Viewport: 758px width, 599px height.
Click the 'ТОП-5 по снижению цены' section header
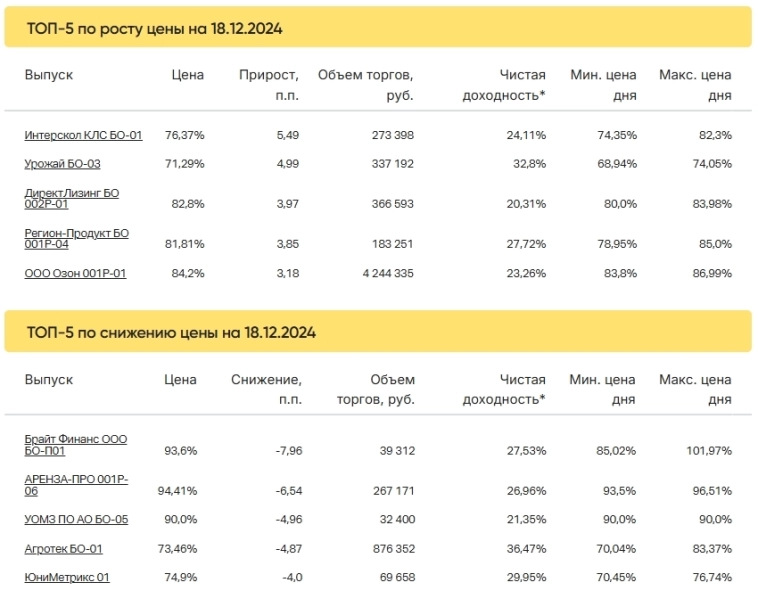pos(171,333)
